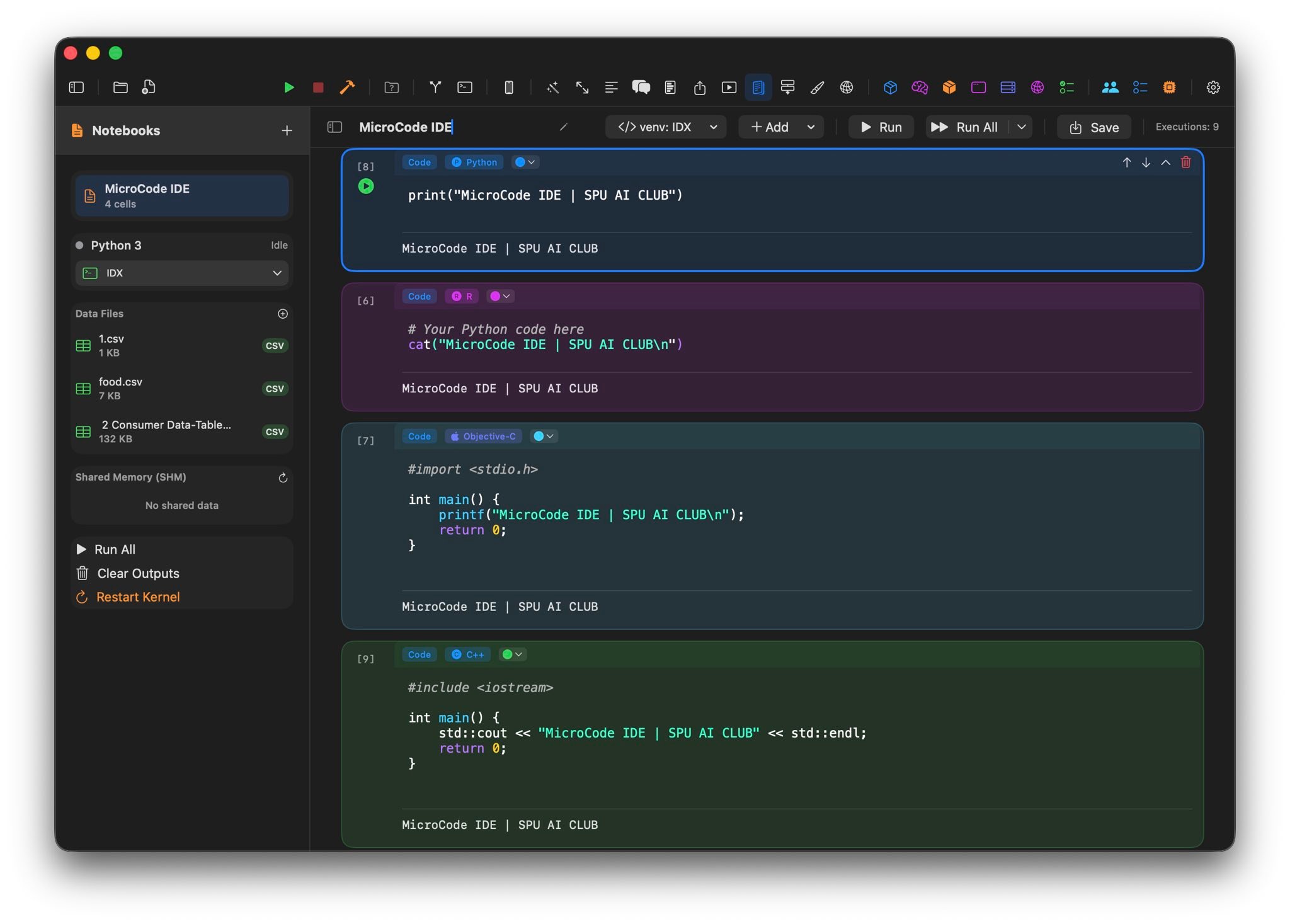Open the chat bubbles icon

[x=641, y=87]
